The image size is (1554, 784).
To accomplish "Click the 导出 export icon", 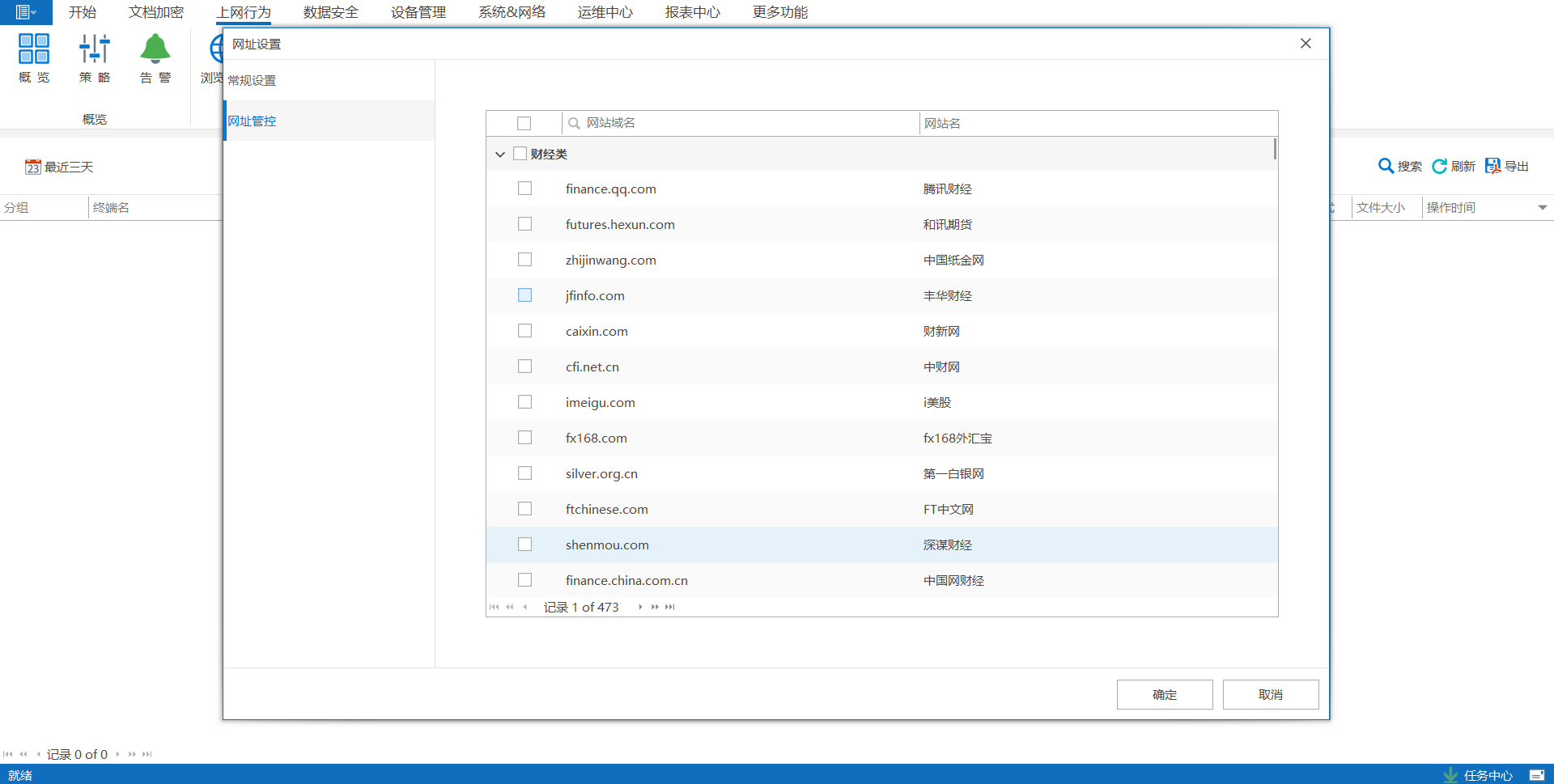I will (1492, 166).
